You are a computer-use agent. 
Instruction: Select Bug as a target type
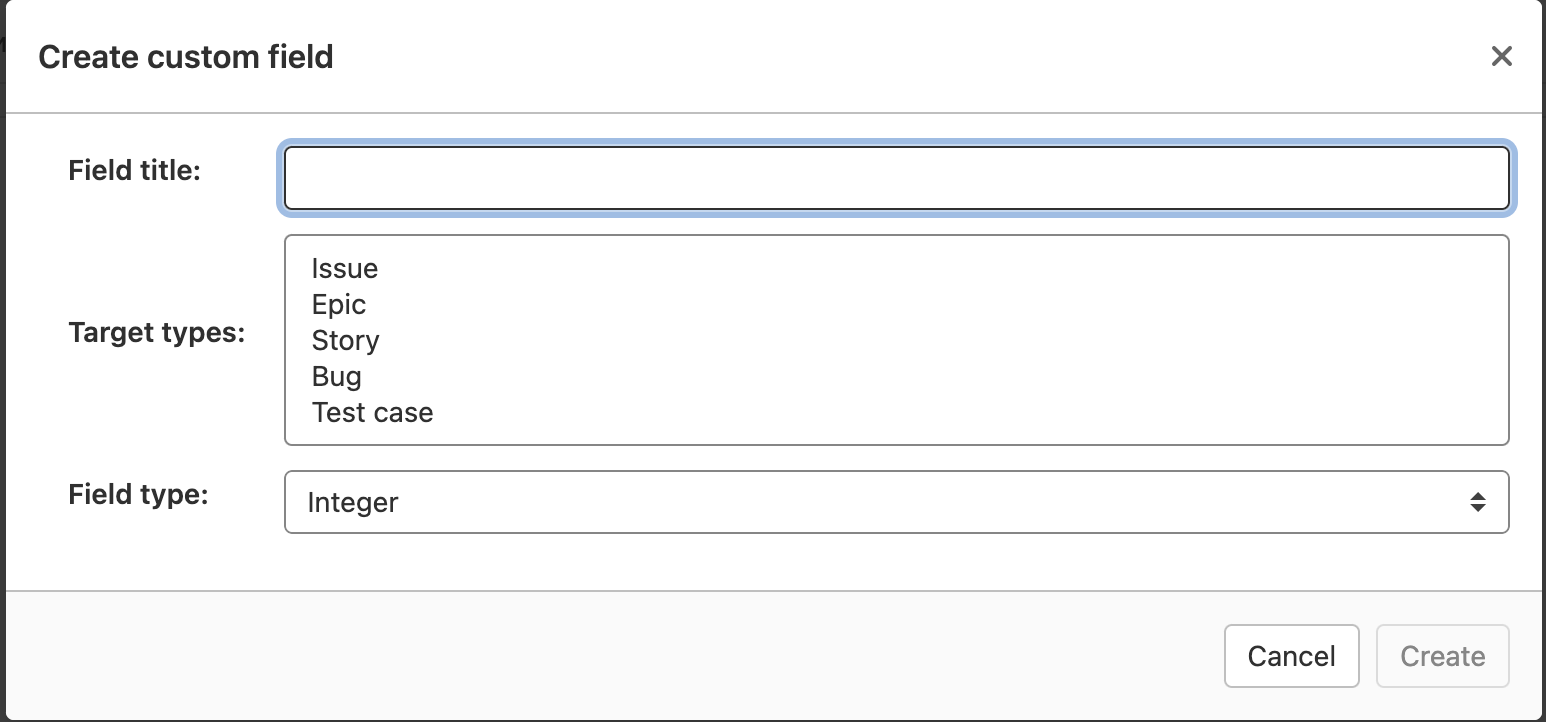pos(337,376)
